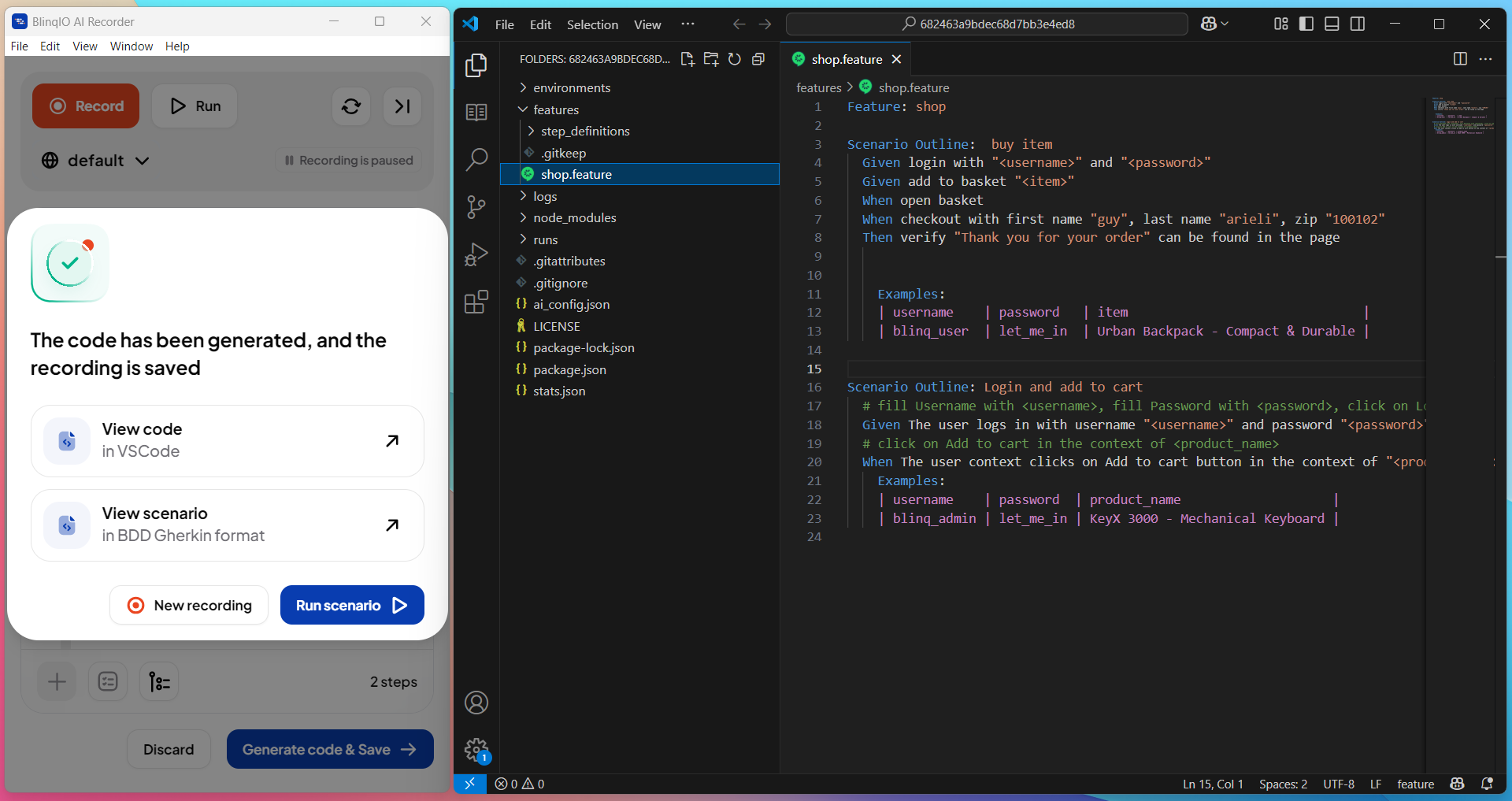Open the Window menu in BlinqIO Recorder
The height and width of the screenshot is (801, 1512).
[132, 46]
